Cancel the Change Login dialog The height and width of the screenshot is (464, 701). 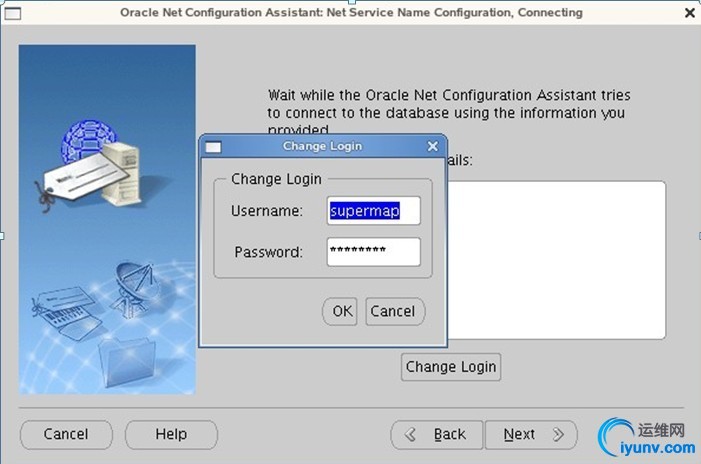393,311
